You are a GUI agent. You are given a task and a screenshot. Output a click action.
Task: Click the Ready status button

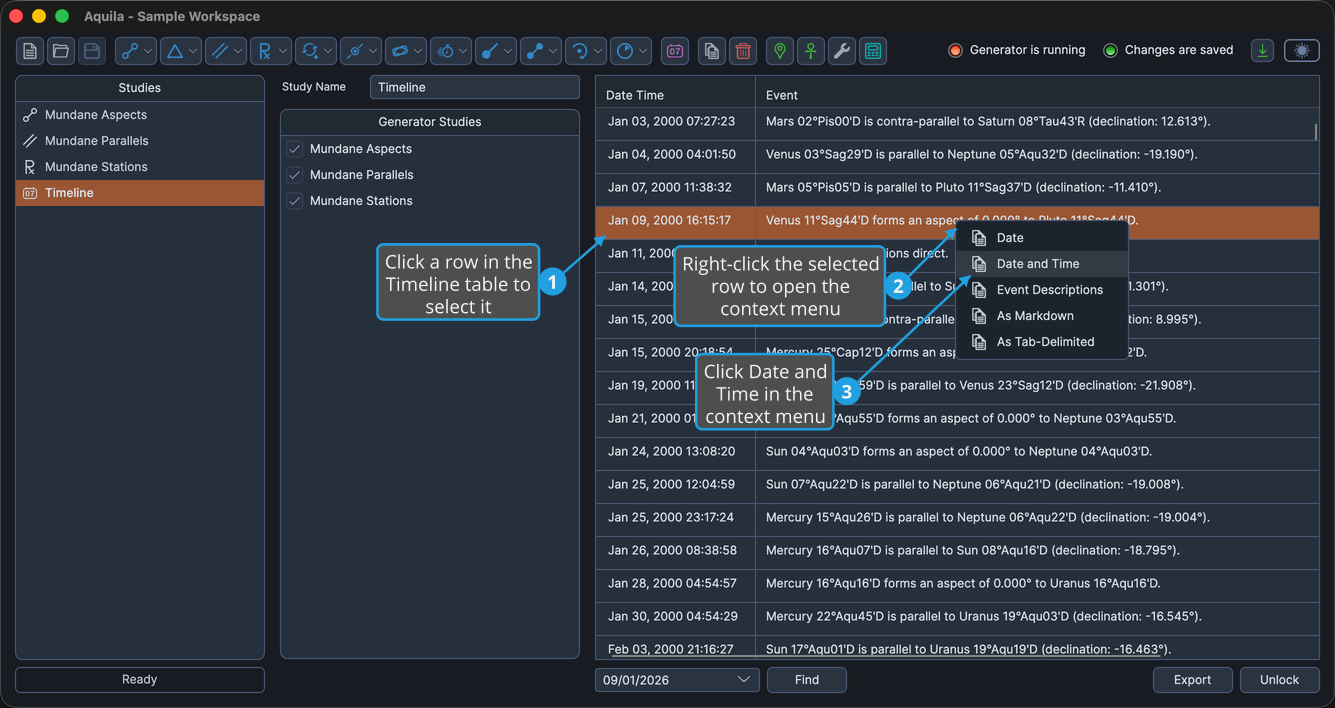140,680
